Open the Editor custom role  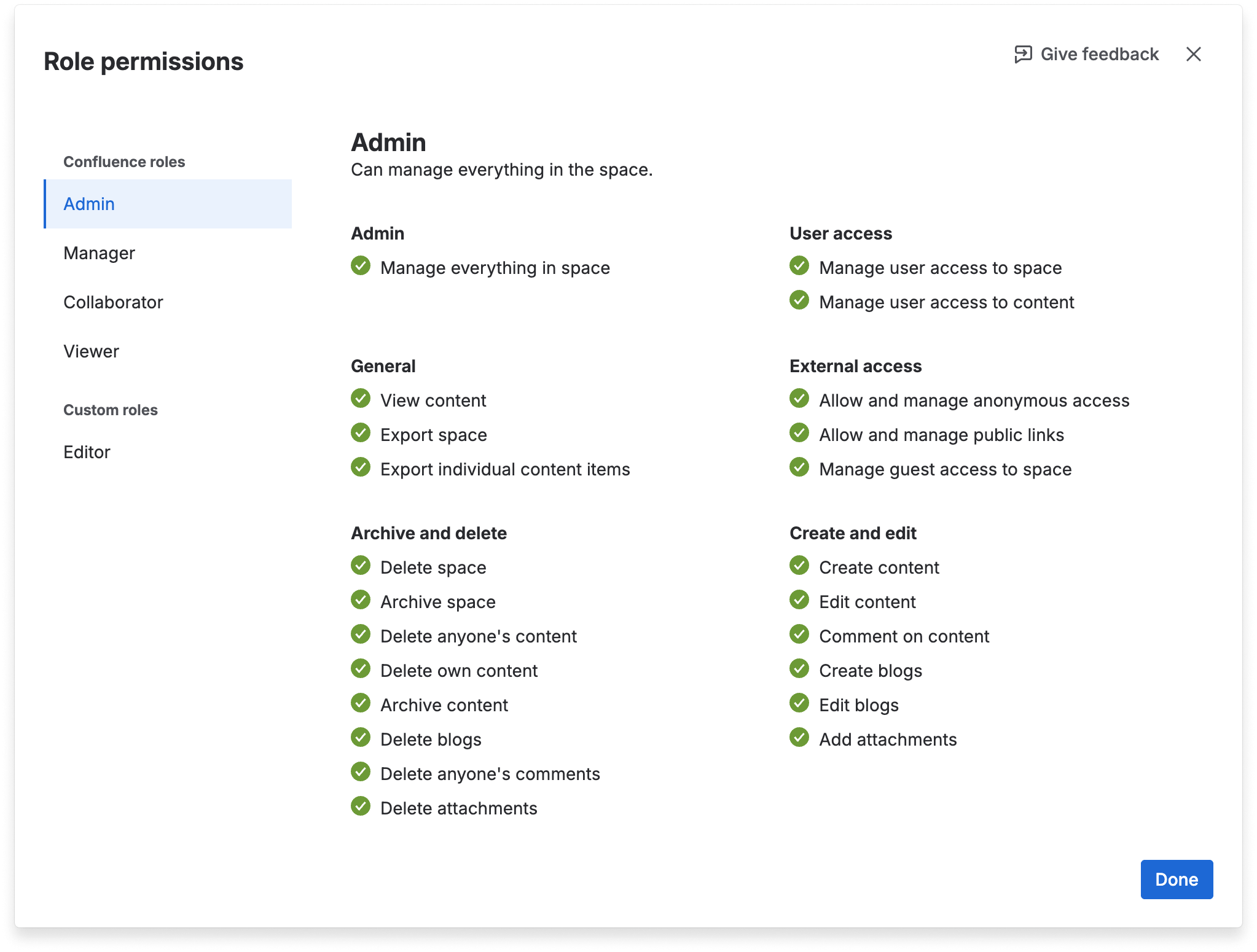pos(87,452)
